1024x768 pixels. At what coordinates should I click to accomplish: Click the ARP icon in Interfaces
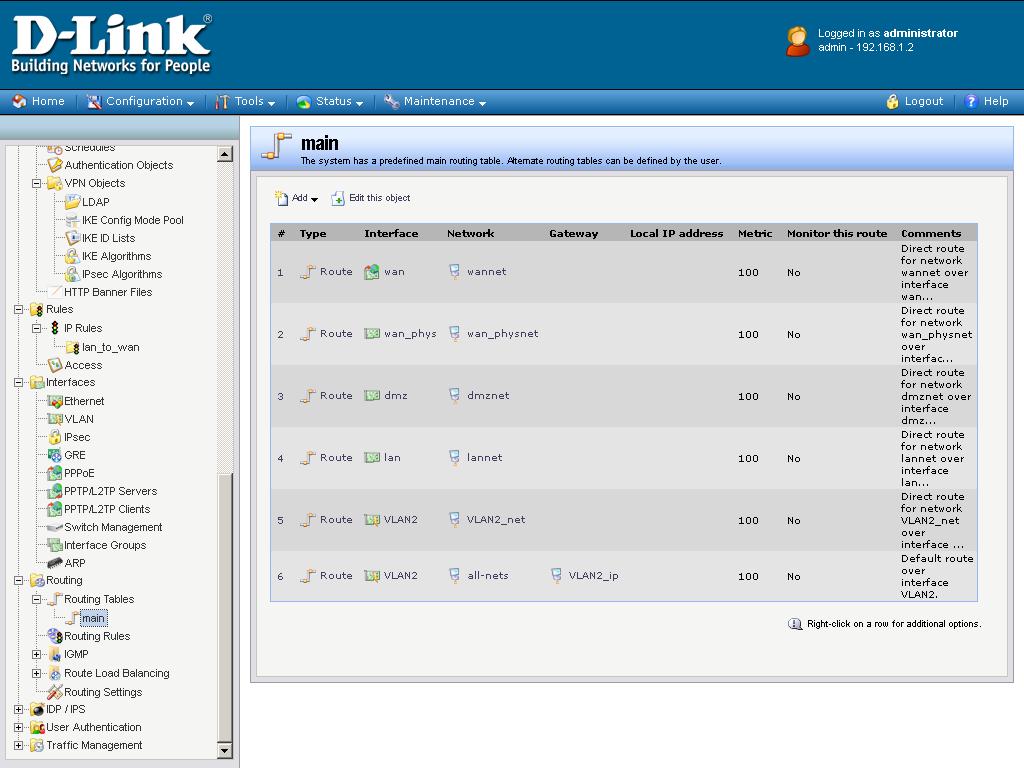coord(55,563)
